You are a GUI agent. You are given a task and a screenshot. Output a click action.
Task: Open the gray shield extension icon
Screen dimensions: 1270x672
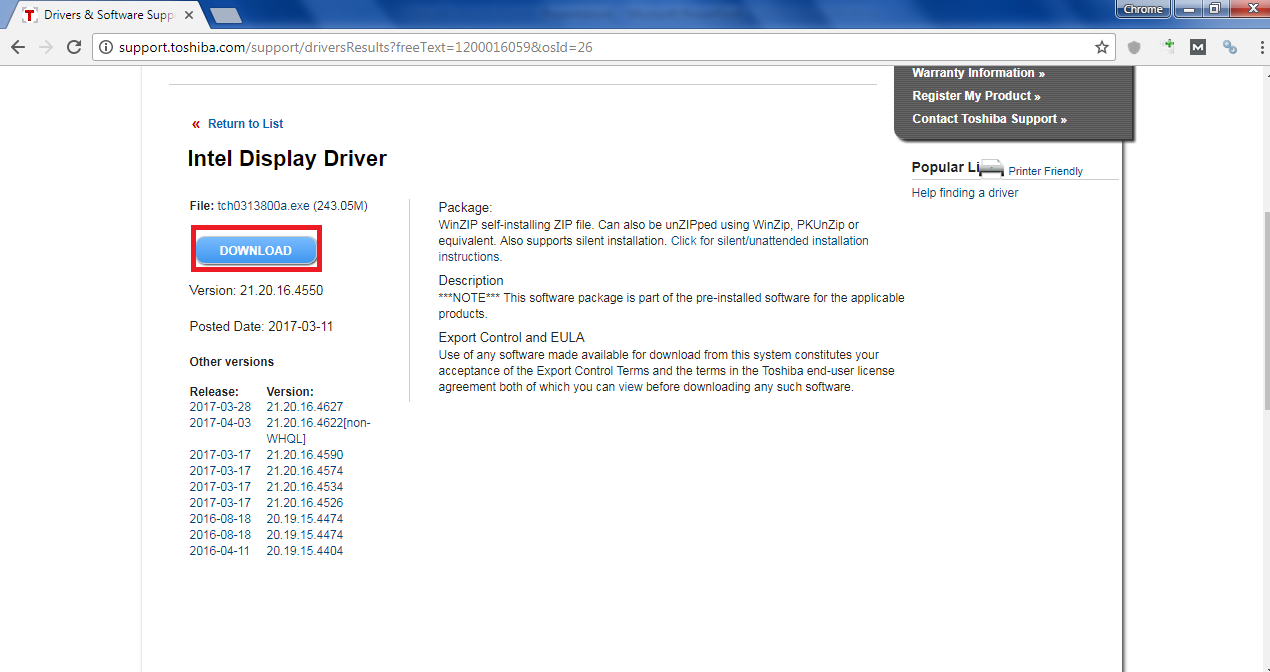(1134, 47)
